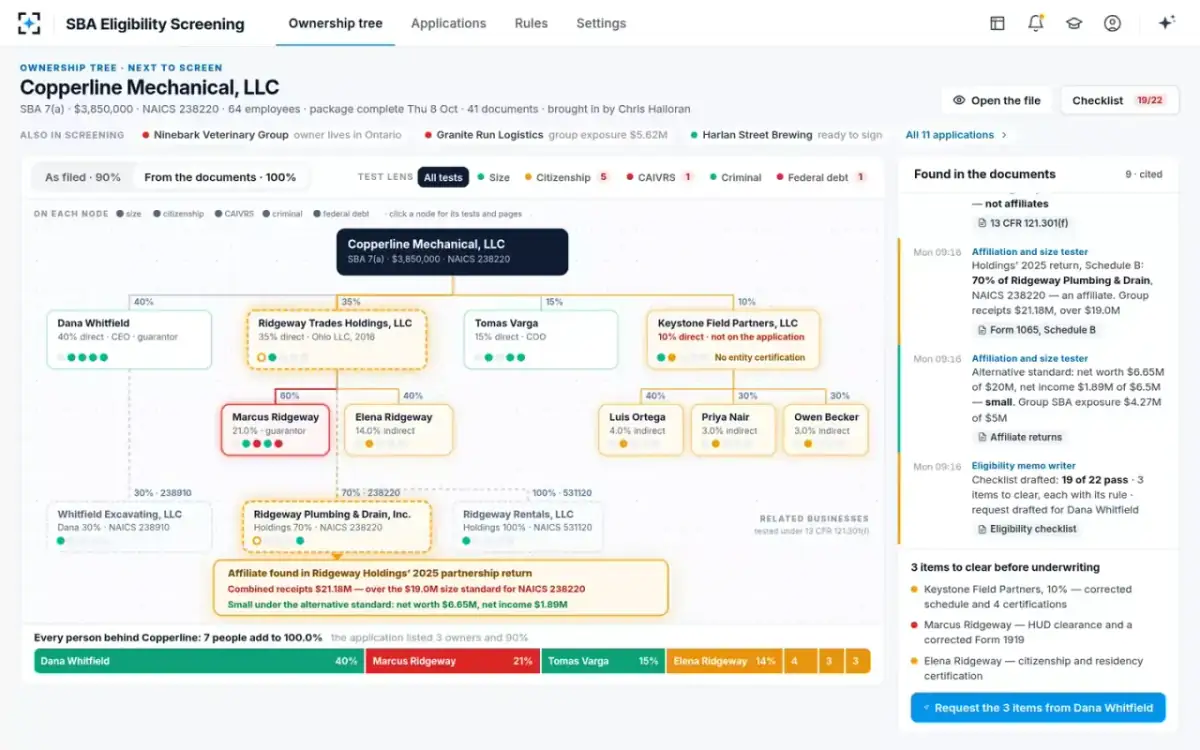The height and width of the screenshot is (750, 1200).
Task: Select the Ridgeway Rentals, LLC node
Action: tap(528, 527)
